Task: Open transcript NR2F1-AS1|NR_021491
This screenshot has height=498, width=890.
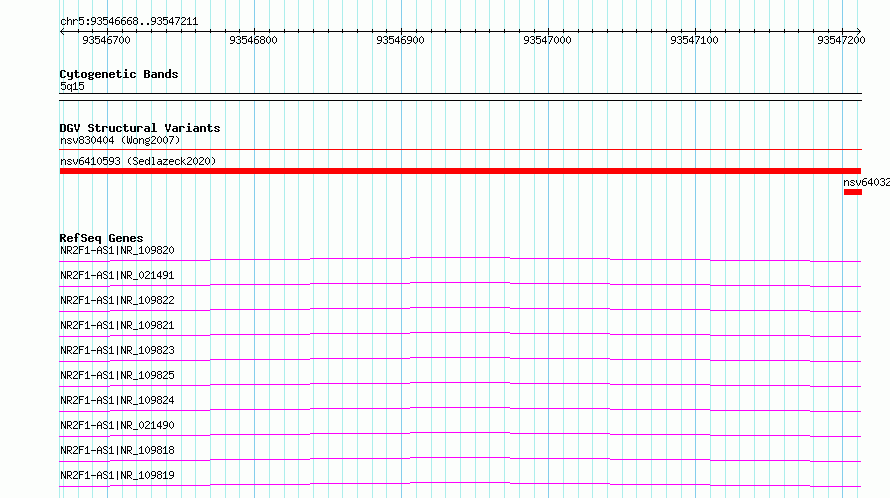Action: pos(117,275)
